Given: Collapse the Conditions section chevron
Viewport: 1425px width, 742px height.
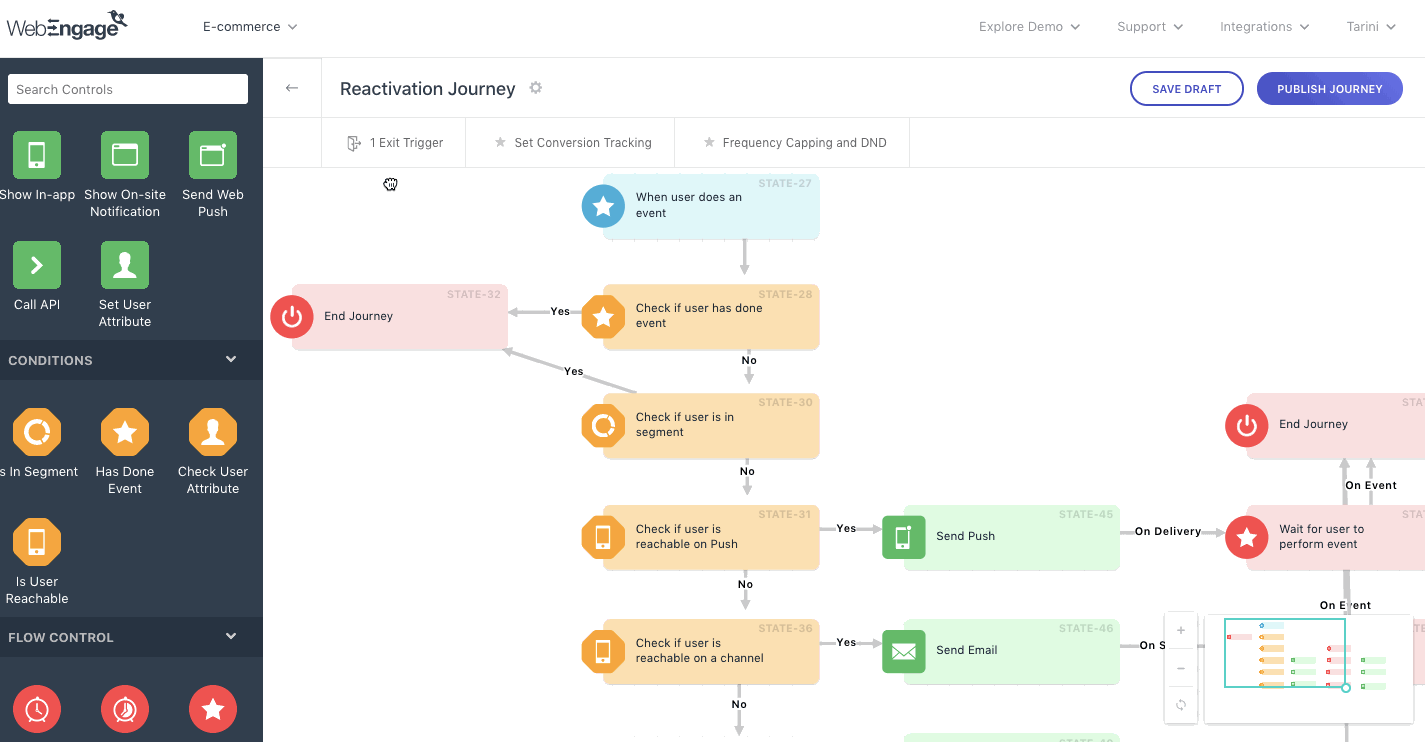Looking at the screenshot, I should click(231, 360).
